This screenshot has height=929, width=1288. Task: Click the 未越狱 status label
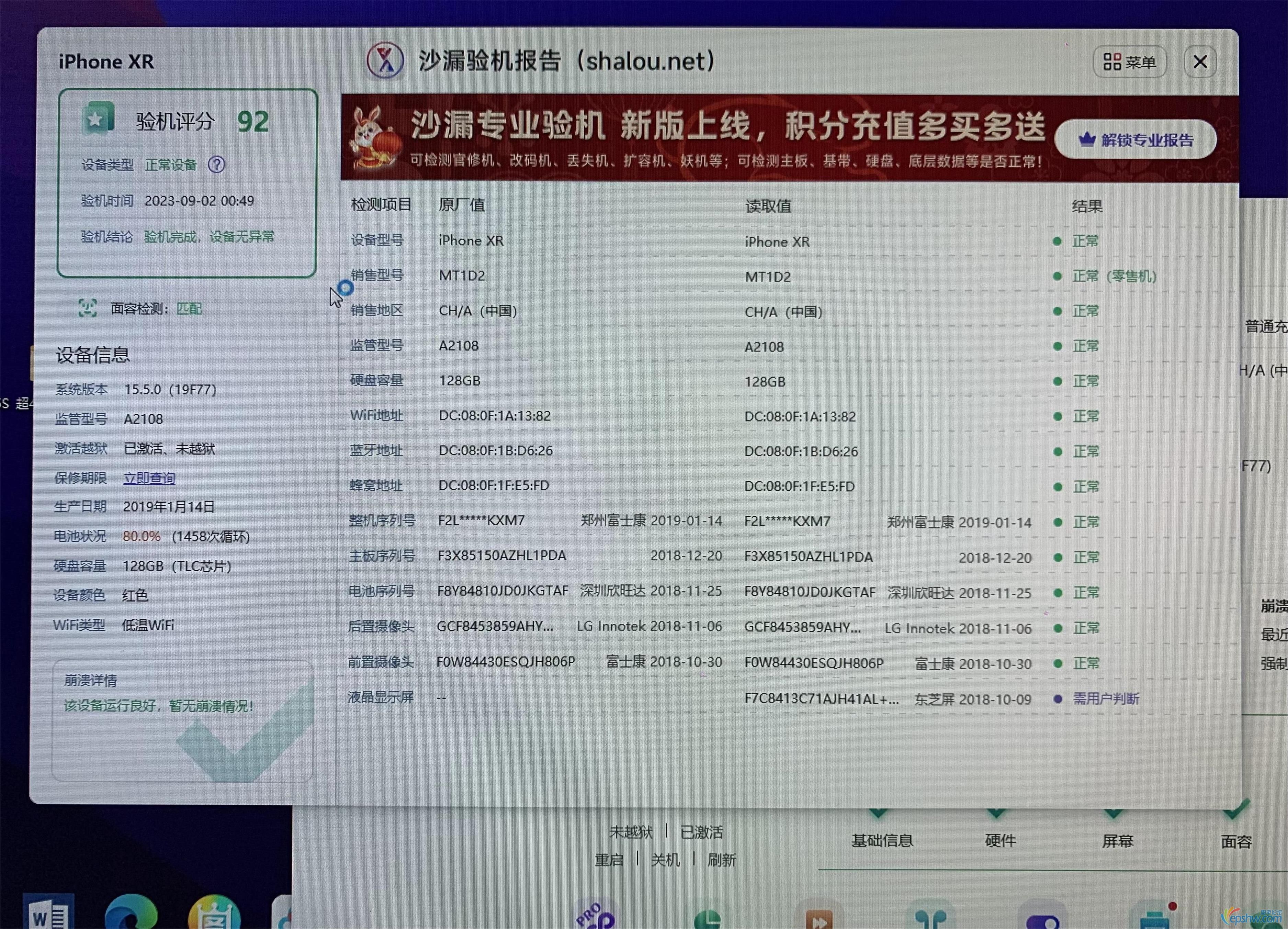pyautogui.click(x=631, y=832)
